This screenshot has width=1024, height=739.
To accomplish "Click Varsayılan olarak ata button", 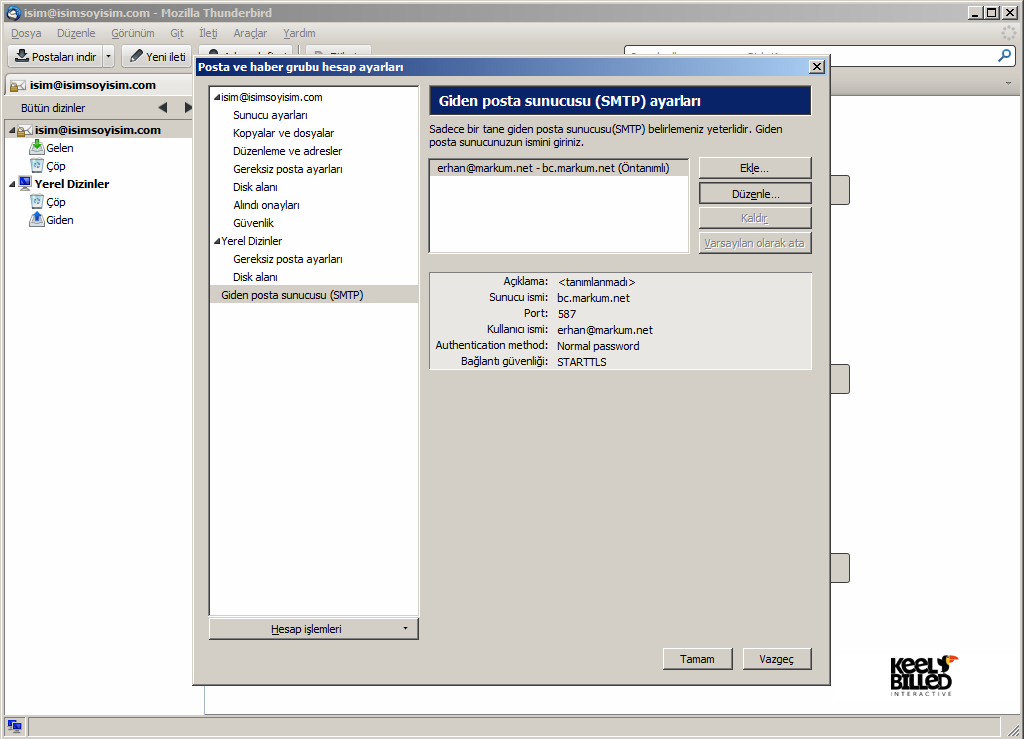I will tap(755, 243).
